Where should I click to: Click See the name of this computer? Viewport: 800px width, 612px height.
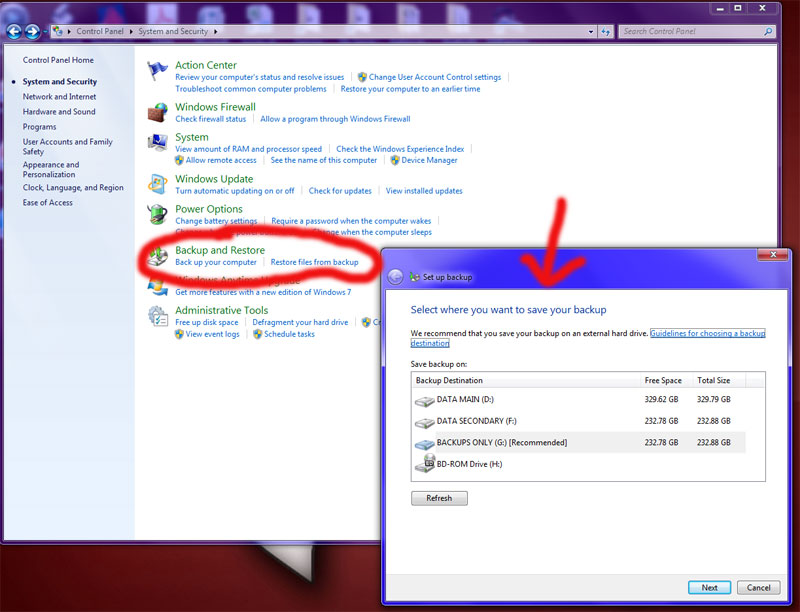(x=323, y=160)
